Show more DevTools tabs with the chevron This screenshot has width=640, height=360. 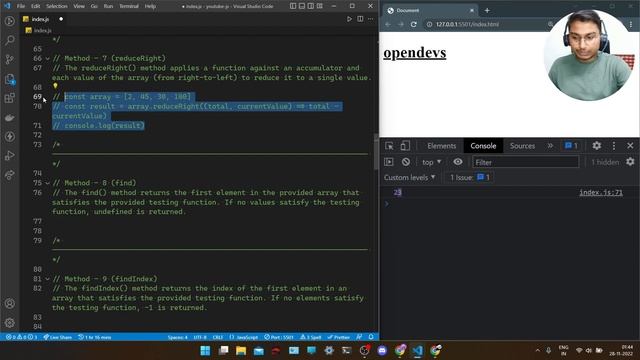pyautogui.click(x=550, y=146)
